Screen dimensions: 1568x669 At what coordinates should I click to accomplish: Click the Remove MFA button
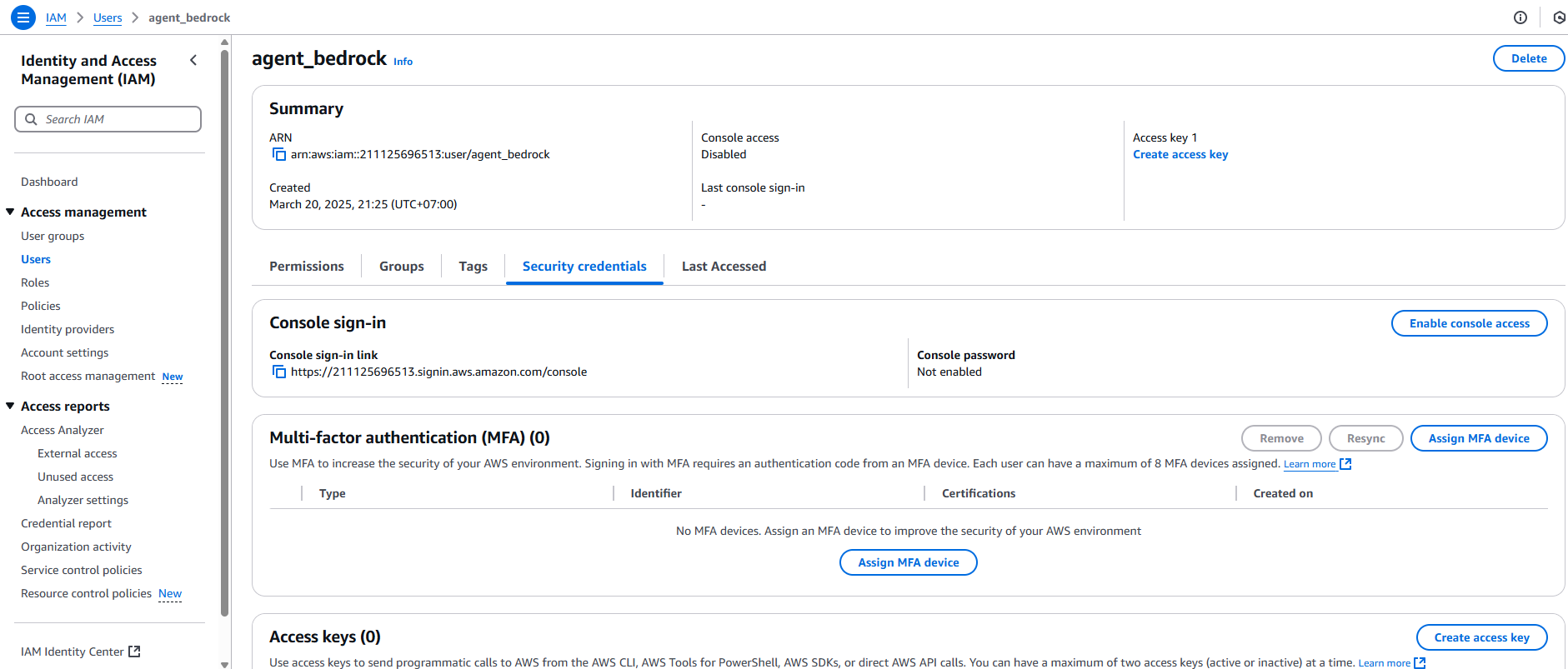(x=1281, y=438)
